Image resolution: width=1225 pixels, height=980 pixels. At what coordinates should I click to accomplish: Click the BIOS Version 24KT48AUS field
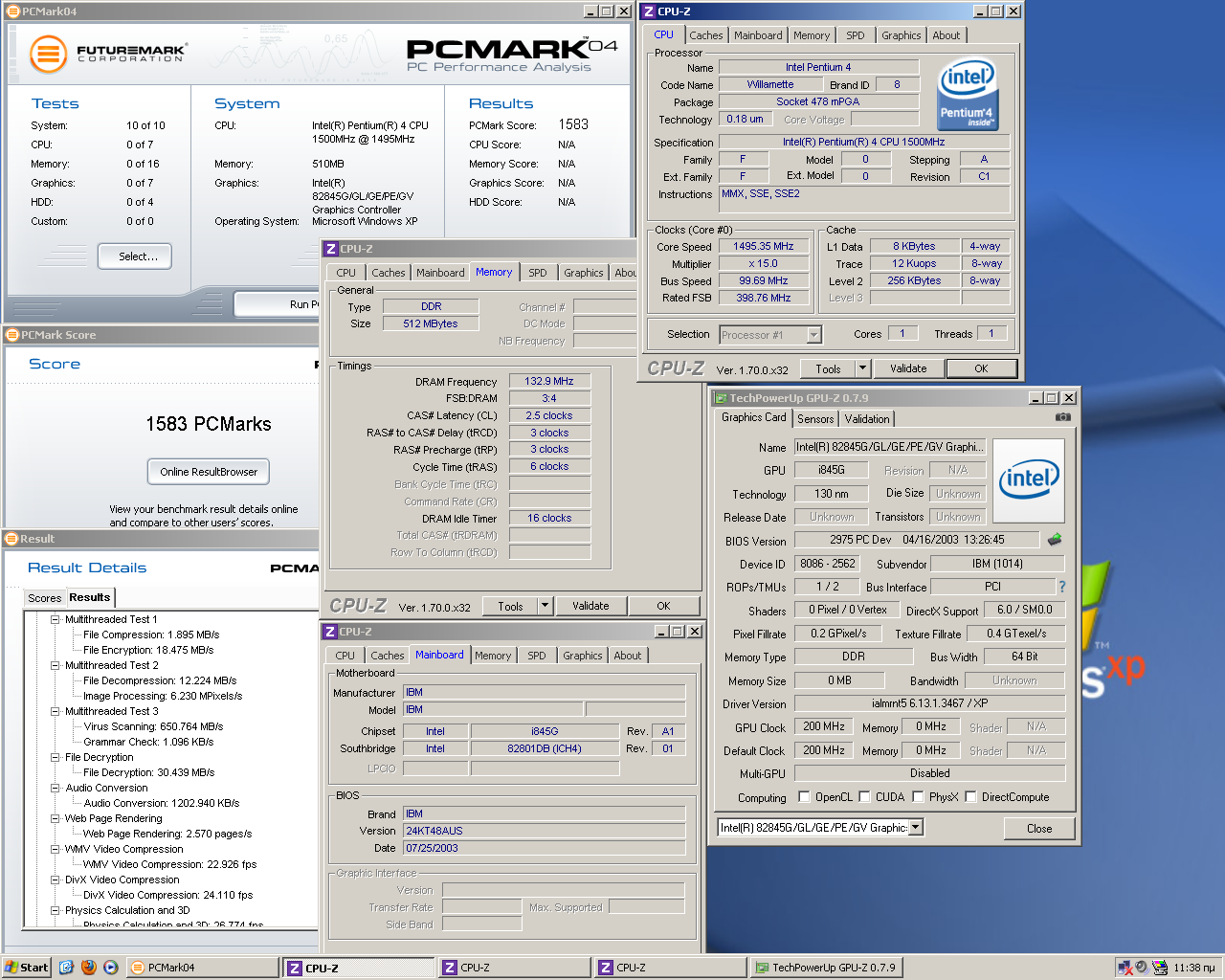point(544,831)
